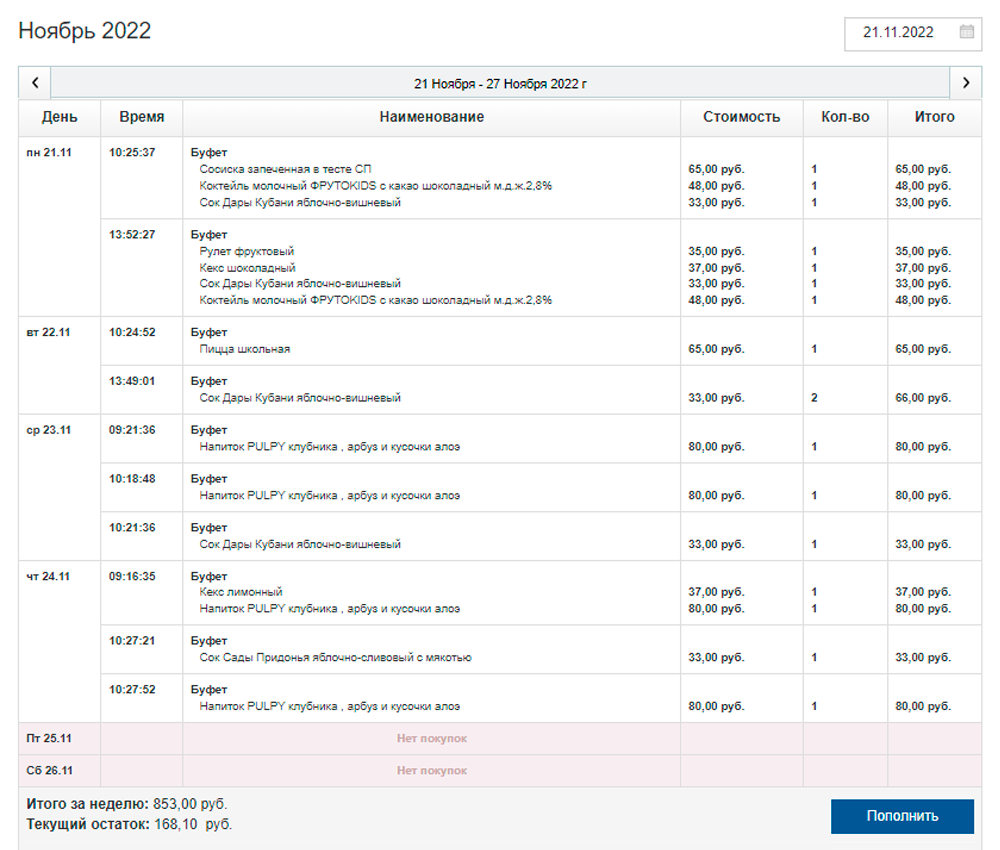This screenshot has height=850, width=1000.
Task: Click Буфет label in the 10:24:52 purchase
Action: click(x=209, y=332)
